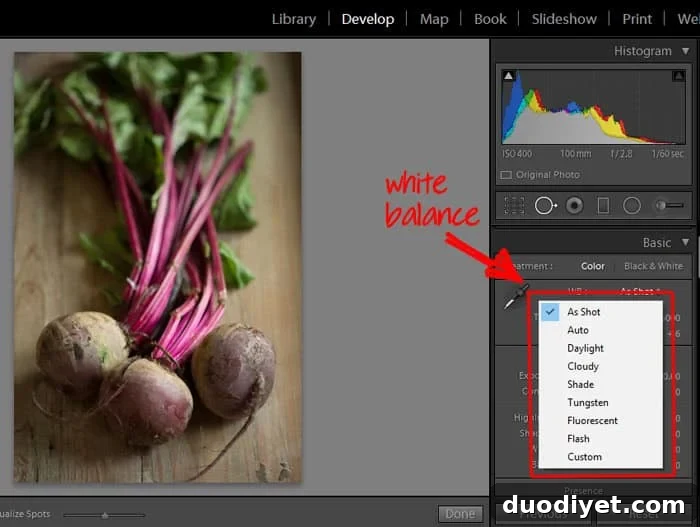Collapse the Histogram panel

pos(686,51)
